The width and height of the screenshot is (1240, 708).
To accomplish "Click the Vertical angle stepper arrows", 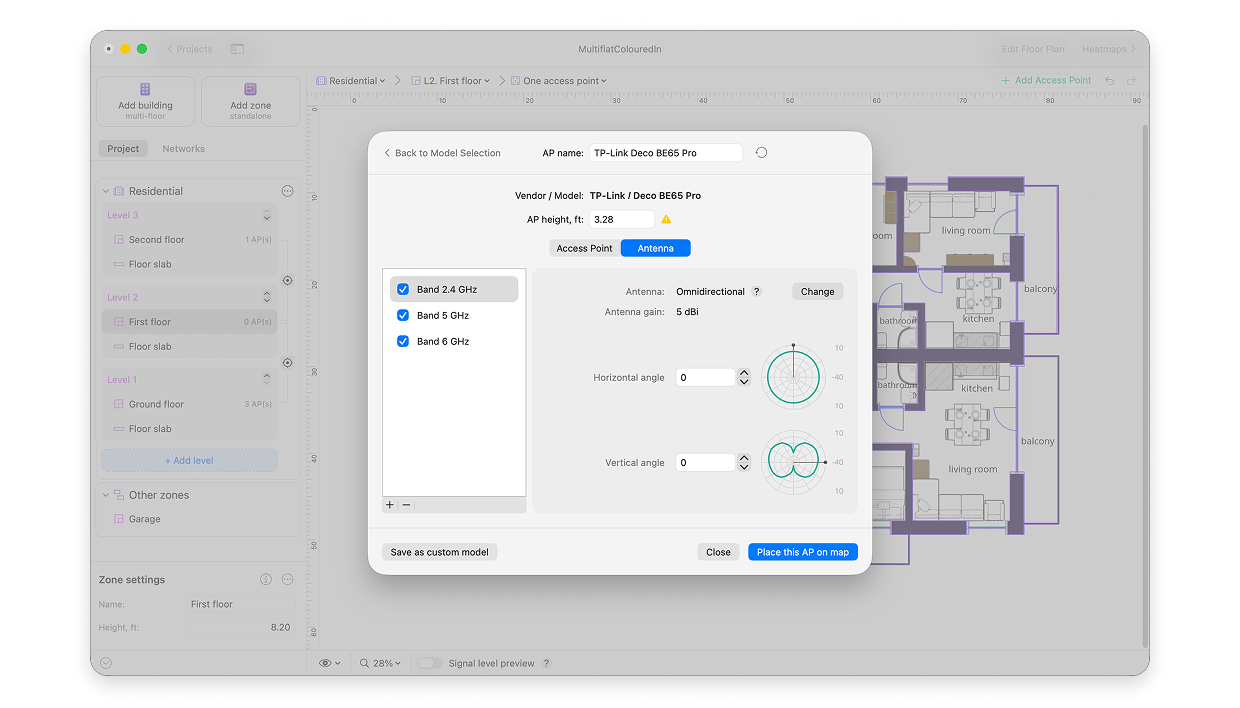I will [x=743, y=462].
